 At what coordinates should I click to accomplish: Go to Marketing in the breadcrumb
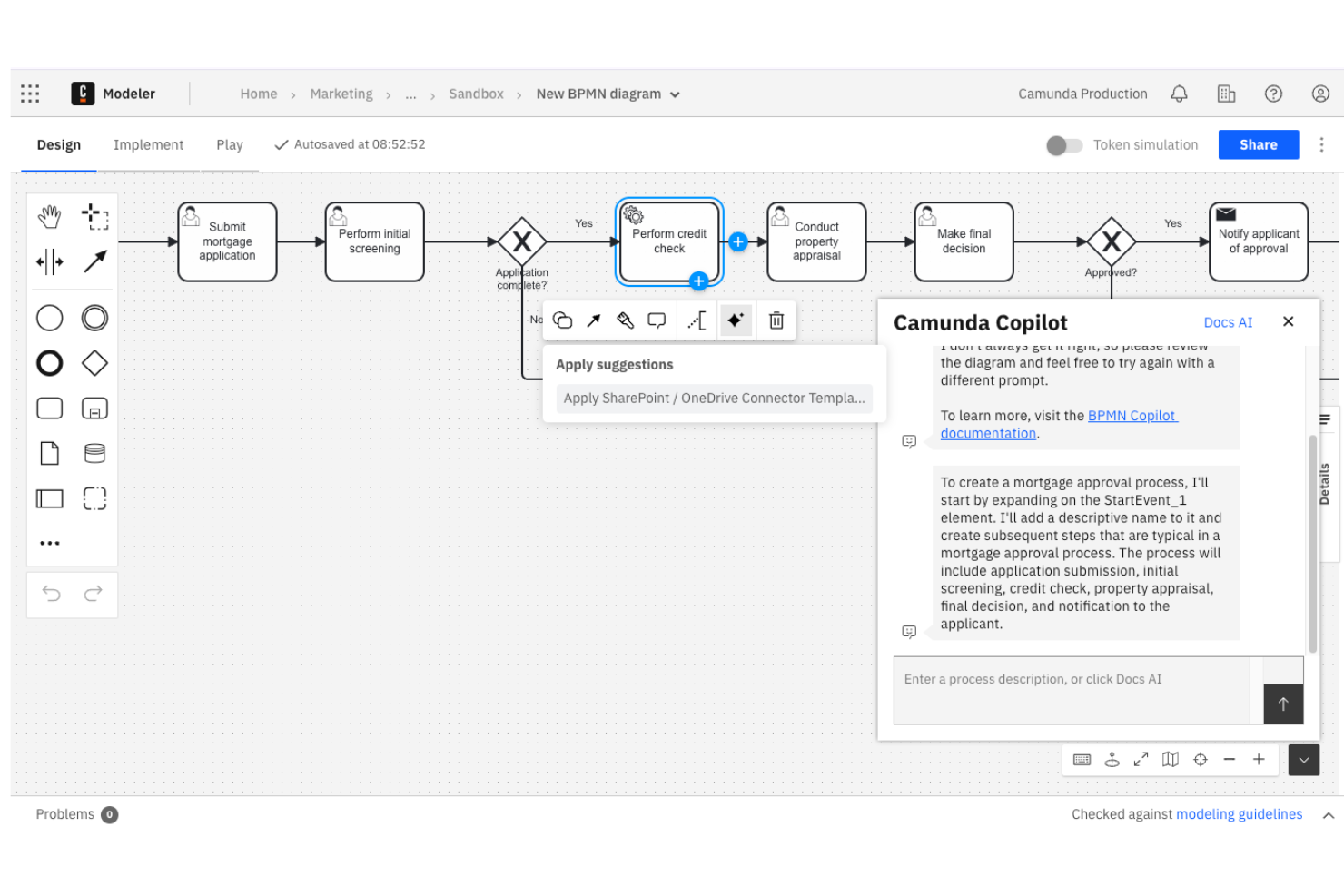coord(341,94)
